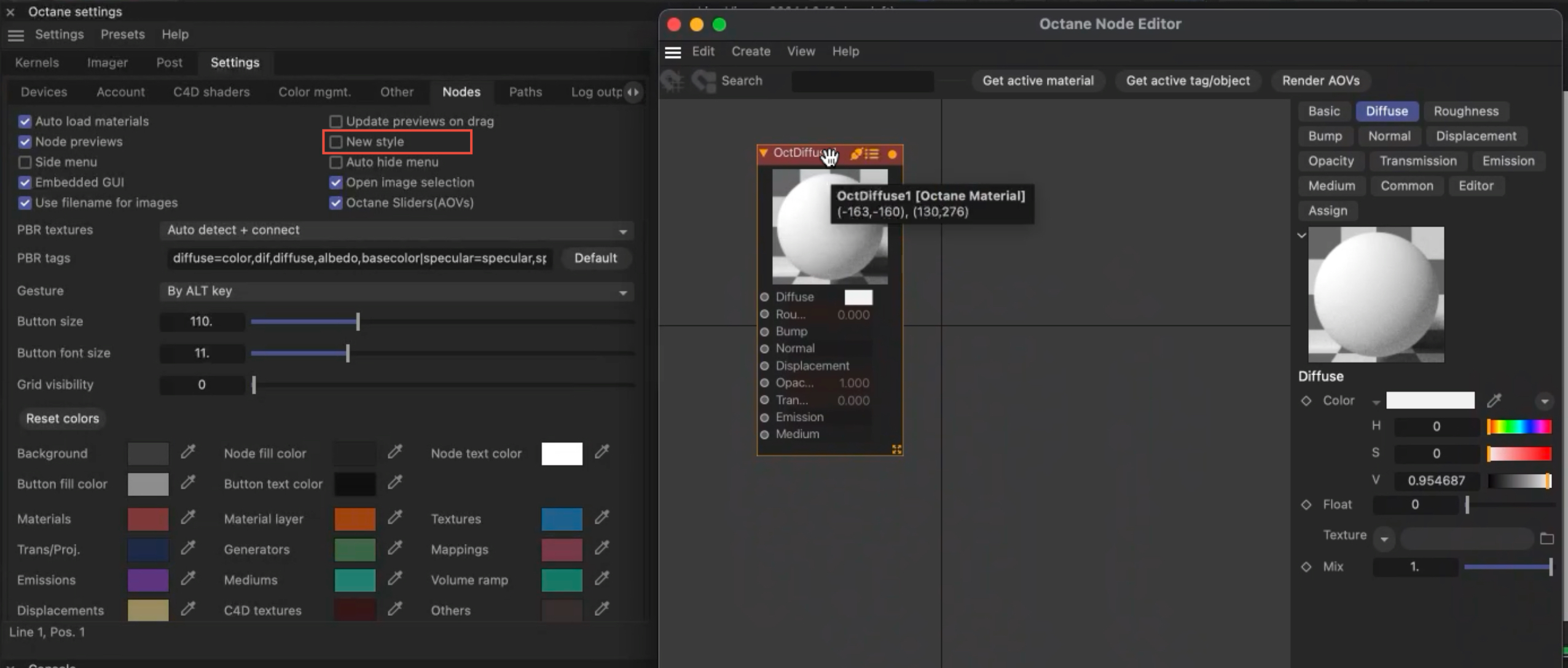The width and height of the screenshot is (1568, 668).
Task: Toggle the Side menu checkbox
Action: pyautogui.click(x=25, y=162)
